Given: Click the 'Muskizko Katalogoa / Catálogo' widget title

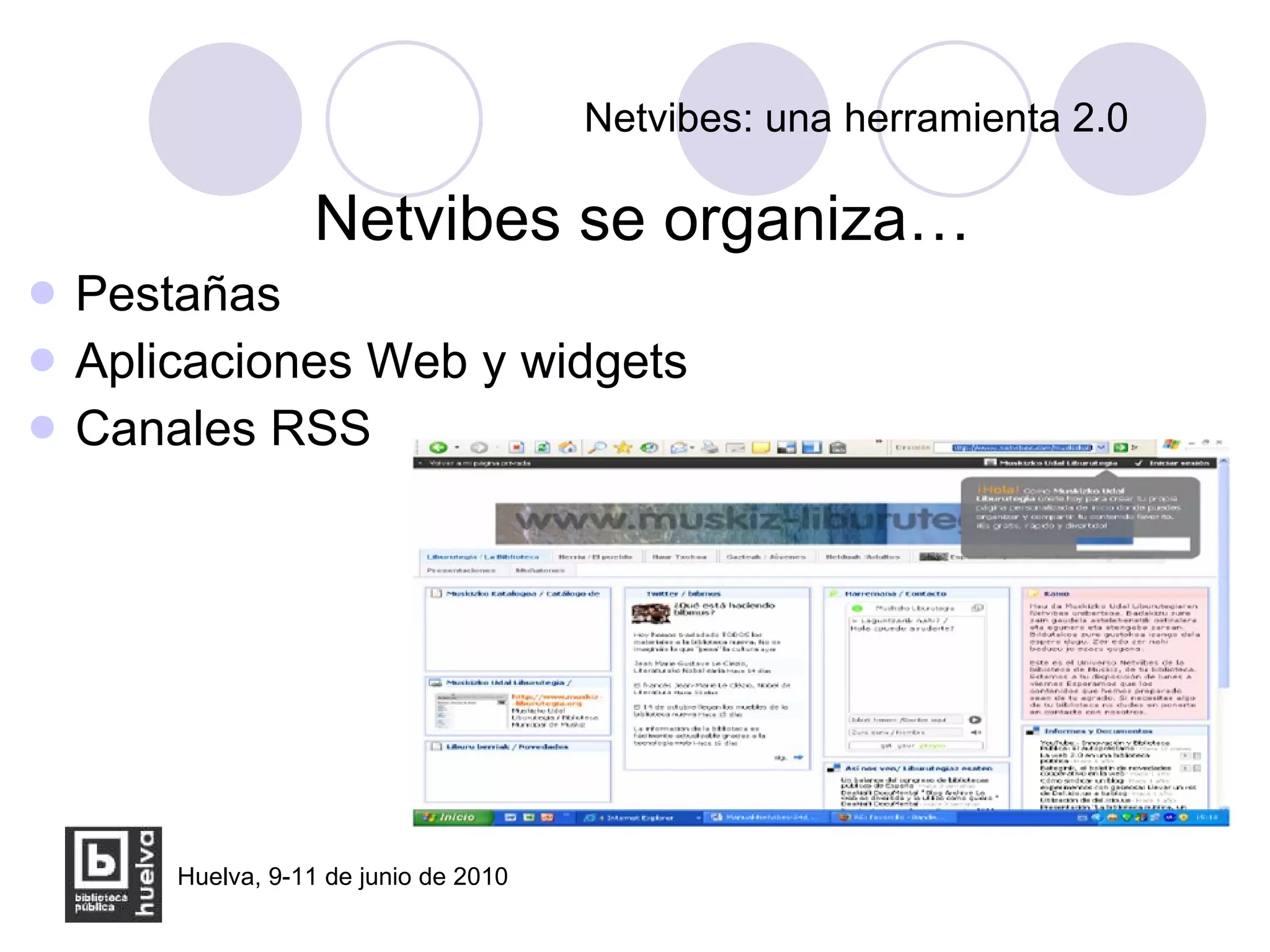Looking at the screenshot, I should point(523,594).
